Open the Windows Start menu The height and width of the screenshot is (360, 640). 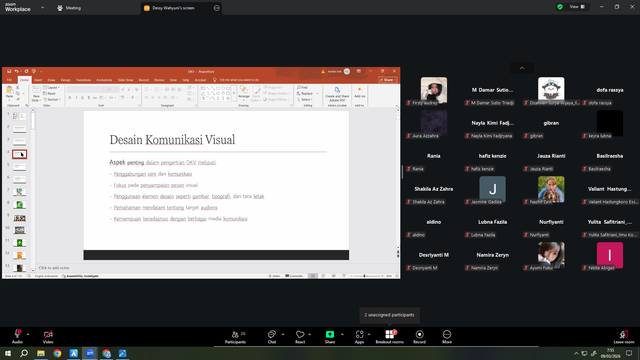coord(8,353)
